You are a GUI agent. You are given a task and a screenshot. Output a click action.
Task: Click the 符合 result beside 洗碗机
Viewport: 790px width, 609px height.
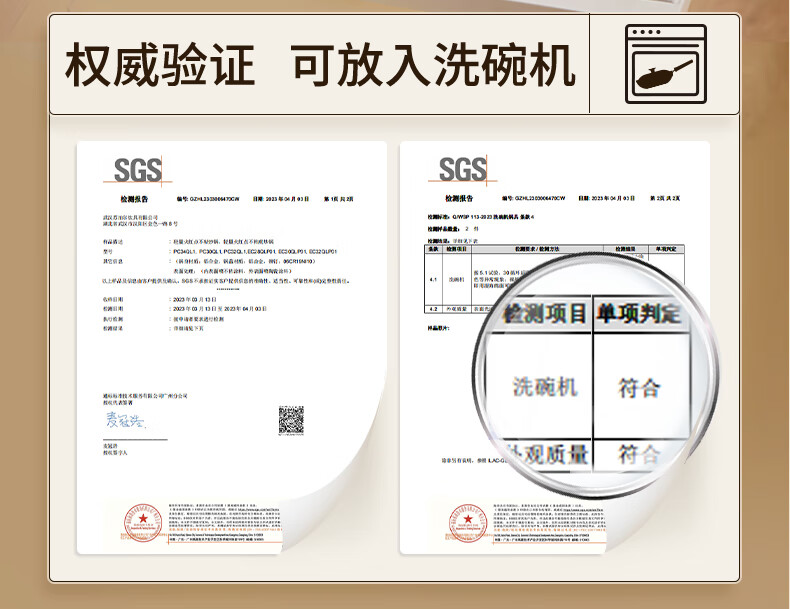639,388
